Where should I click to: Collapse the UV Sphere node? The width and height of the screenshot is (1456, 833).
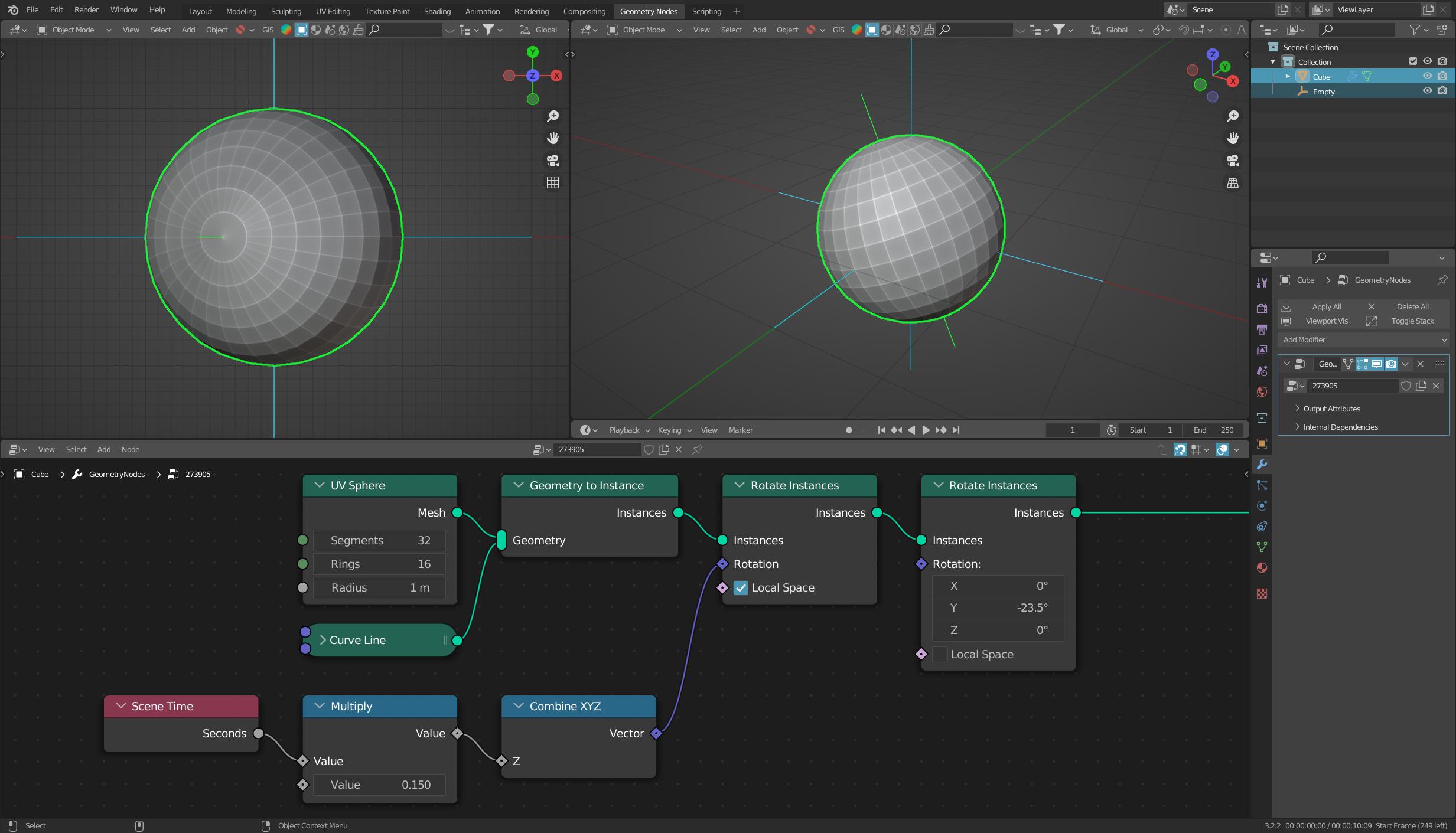click(320, 485)
